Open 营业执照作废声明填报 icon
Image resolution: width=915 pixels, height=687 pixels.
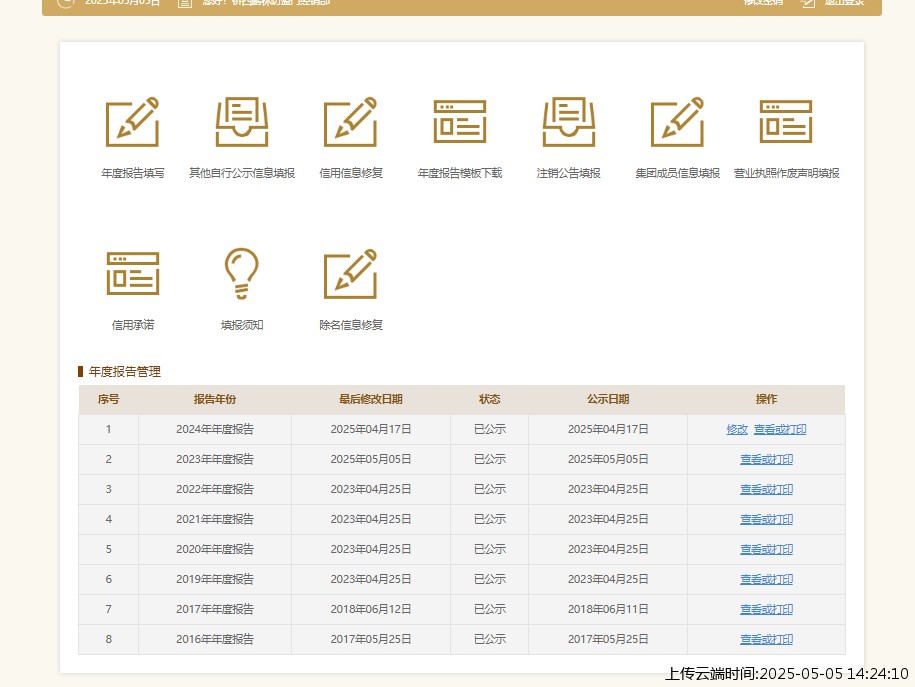[786, 121]
